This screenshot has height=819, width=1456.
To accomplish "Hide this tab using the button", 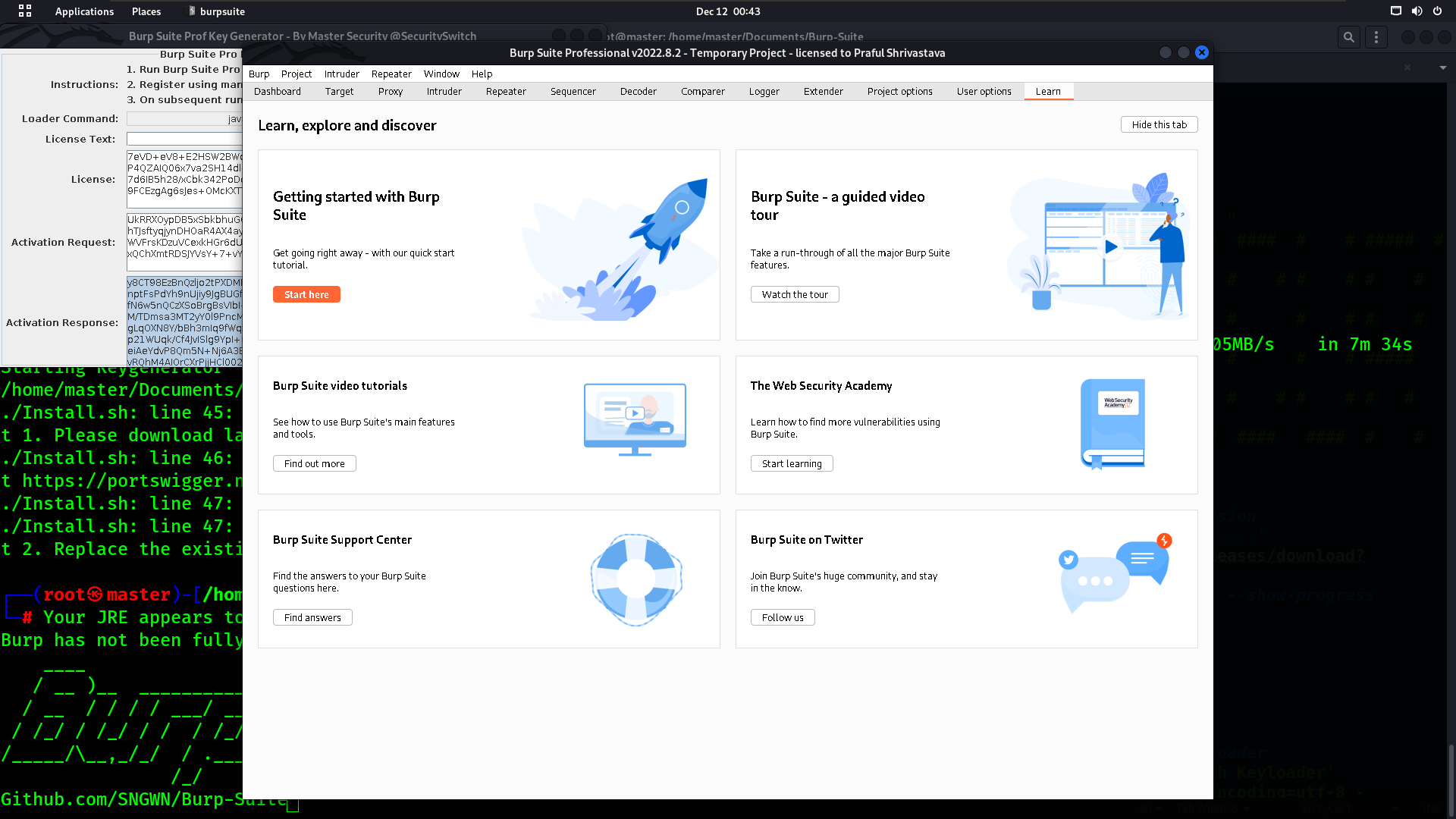I will click(1159, 124).
